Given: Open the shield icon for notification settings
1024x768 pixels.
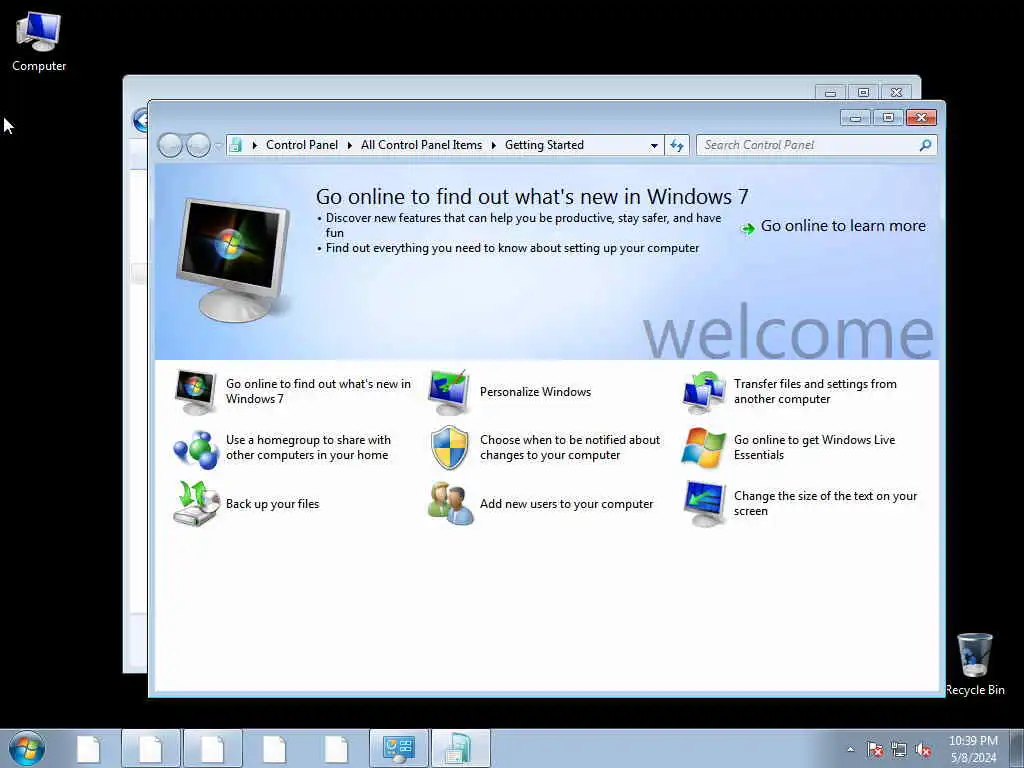Looking at the screenshot, I should (x=449, y=448).
